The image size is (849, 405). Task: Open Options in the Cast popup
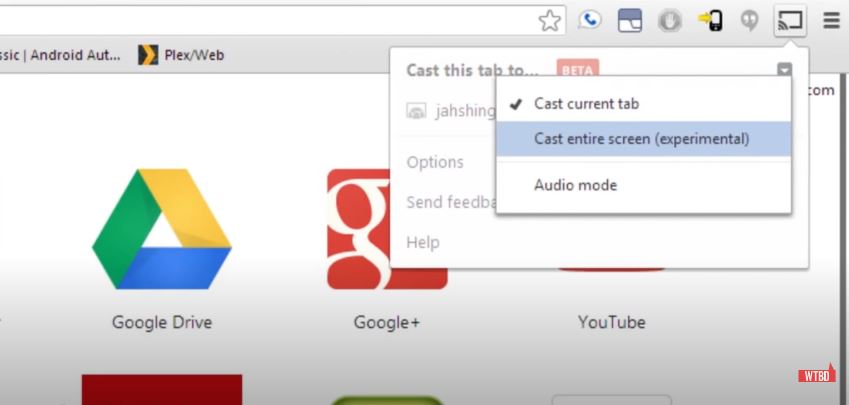435,162
